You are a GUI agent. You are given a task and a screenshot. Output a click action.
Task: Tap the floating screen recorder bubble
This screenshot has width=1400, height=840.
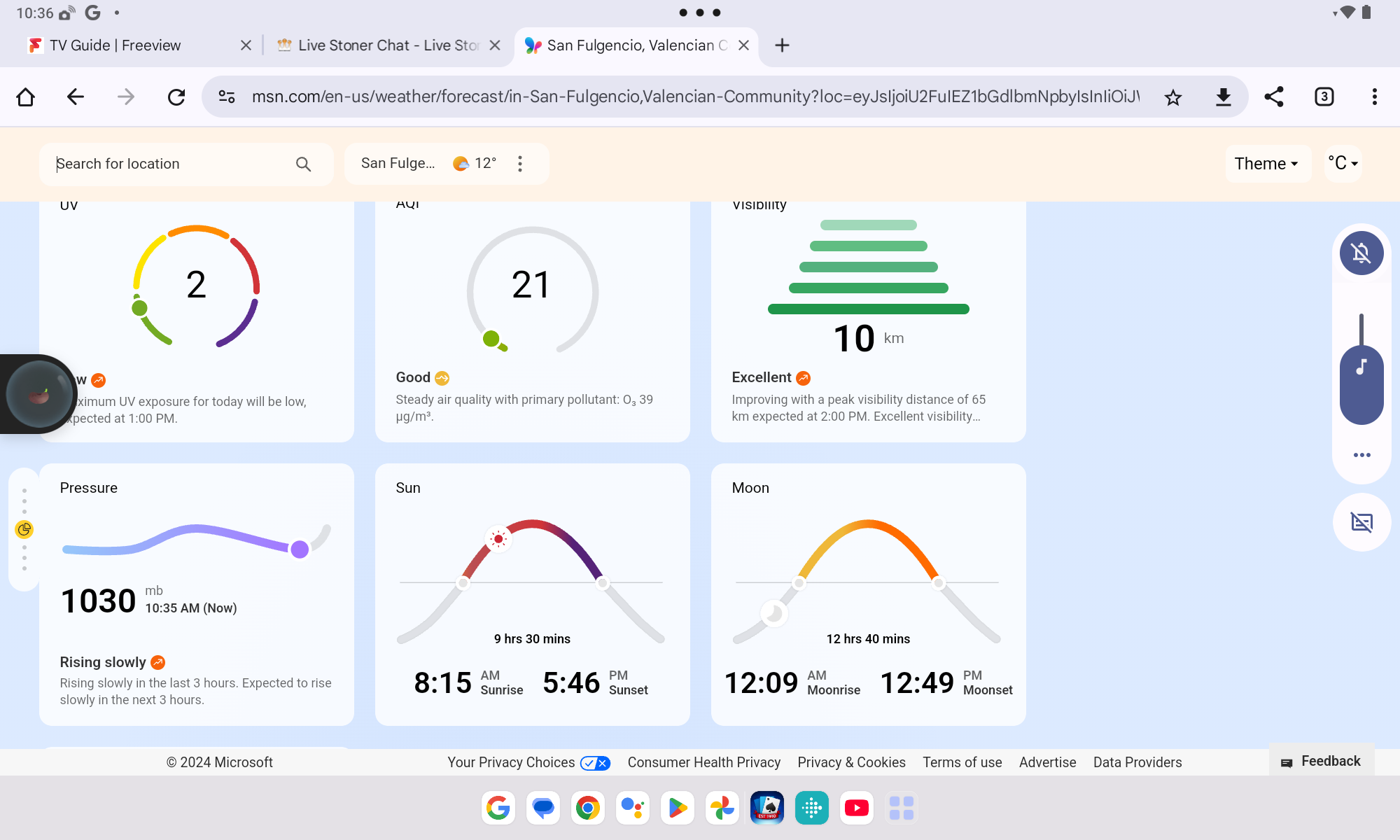pos(39,394)
